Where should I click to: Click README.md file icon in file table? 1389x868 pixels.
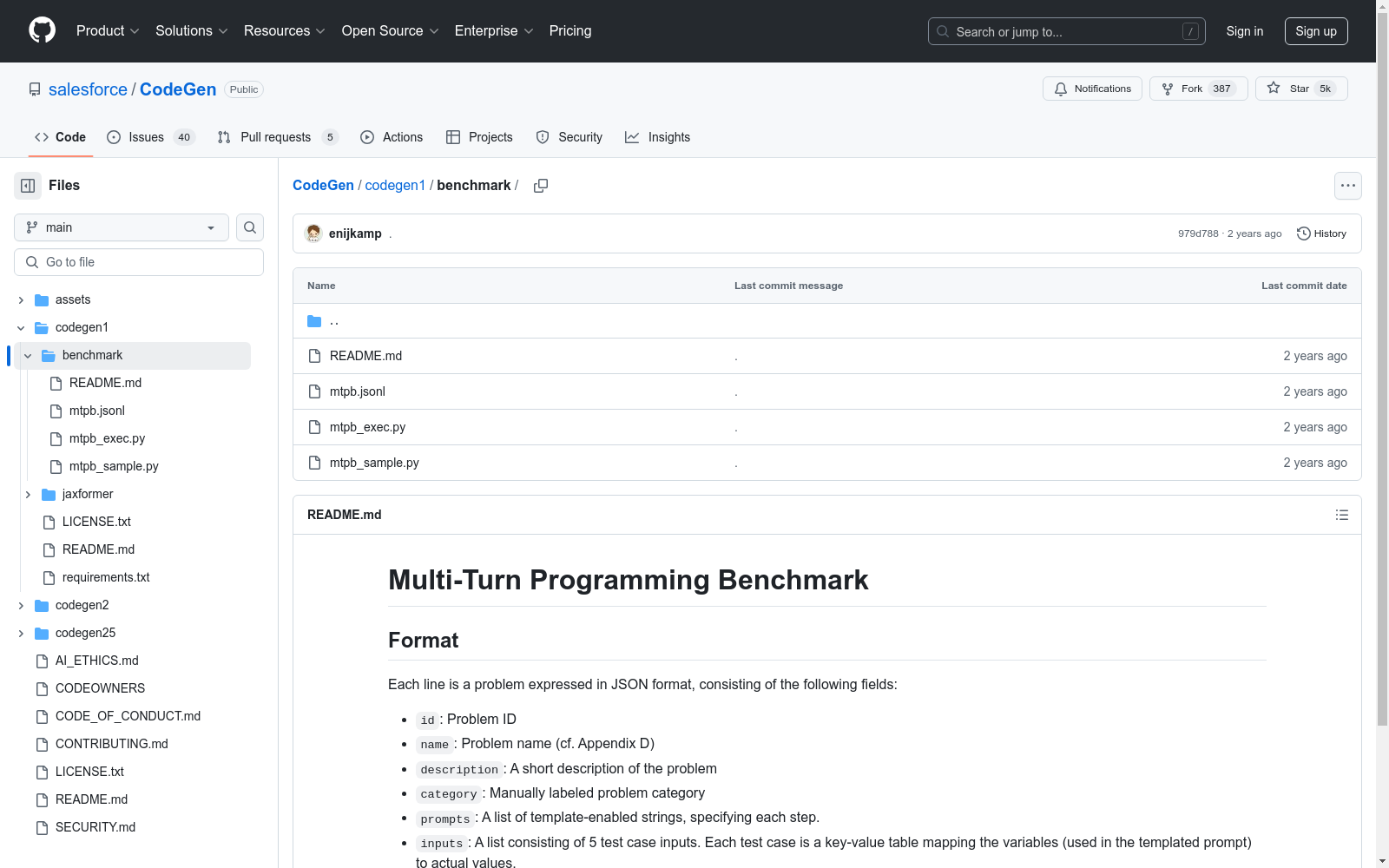pyautogui.click(x=315, y=356)
